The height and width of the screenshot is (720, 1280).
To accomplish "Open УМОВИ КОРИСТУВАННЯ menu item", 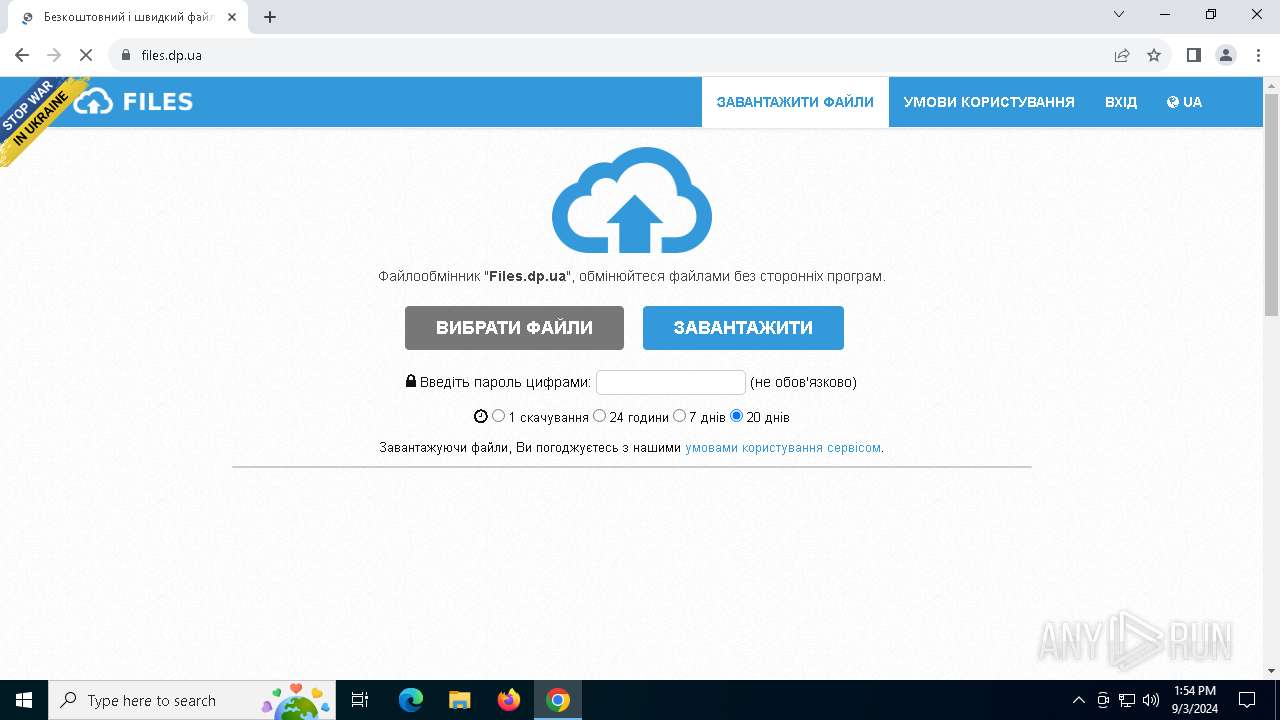I will 989,102.
